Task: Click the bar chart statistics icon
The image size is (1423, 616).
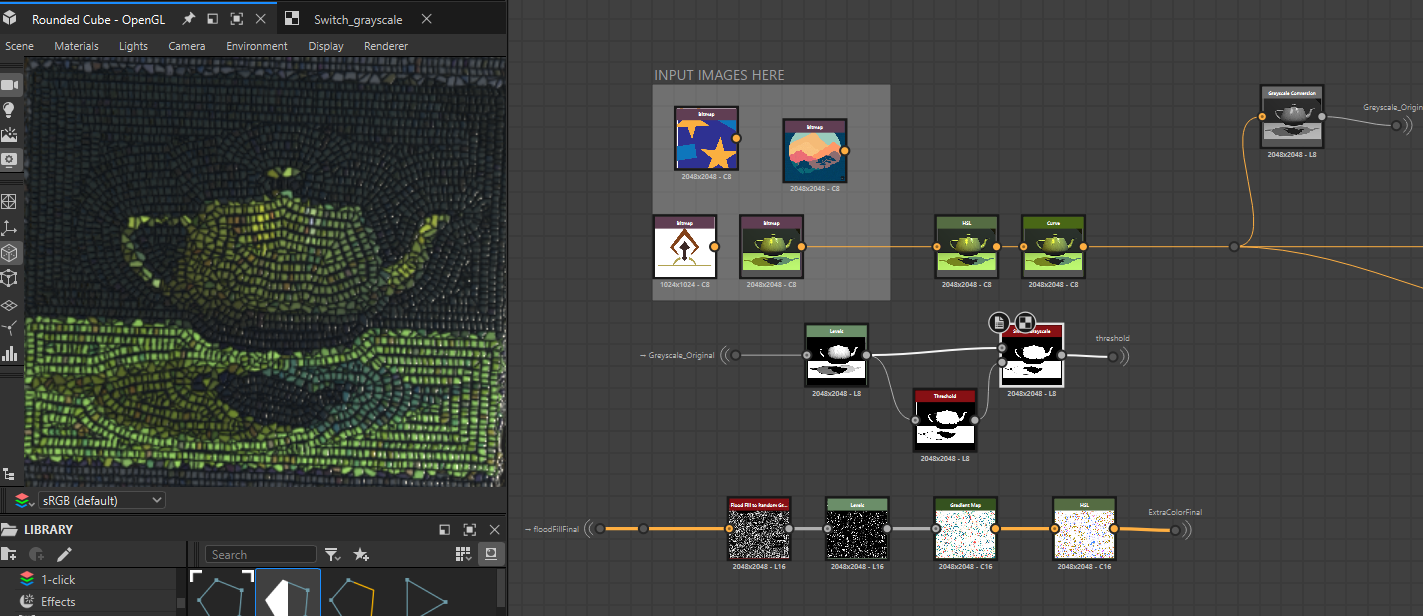Action: click(x=10, y=353)
